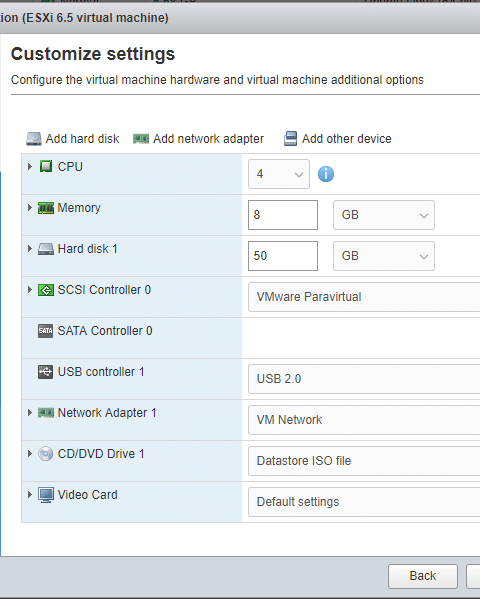Image resolution: width=480 pixels, height=599 pixels.
Task: Open the Hard disk unit GB dropdown
Action: click(384, 256)
